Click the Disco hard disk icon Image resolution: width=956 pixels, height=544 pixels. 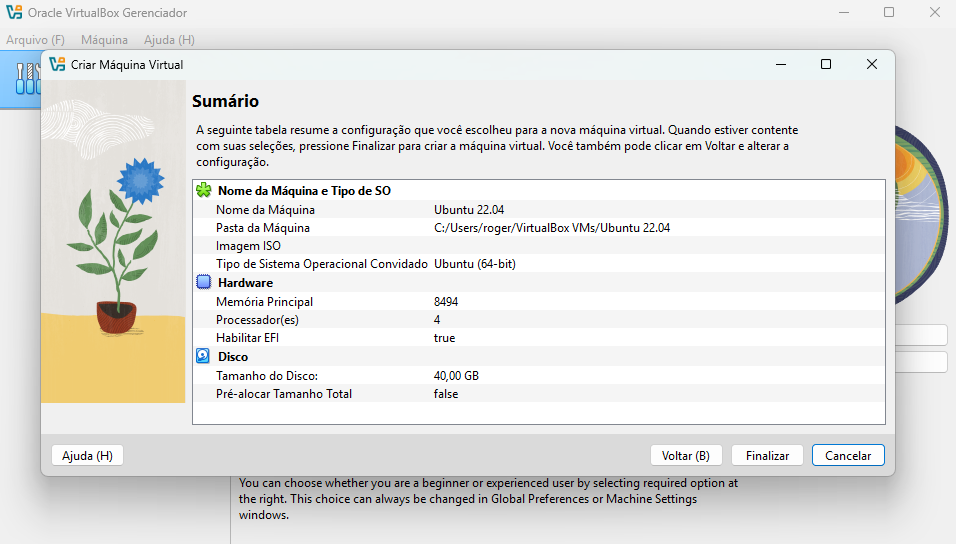click(204, 357)
